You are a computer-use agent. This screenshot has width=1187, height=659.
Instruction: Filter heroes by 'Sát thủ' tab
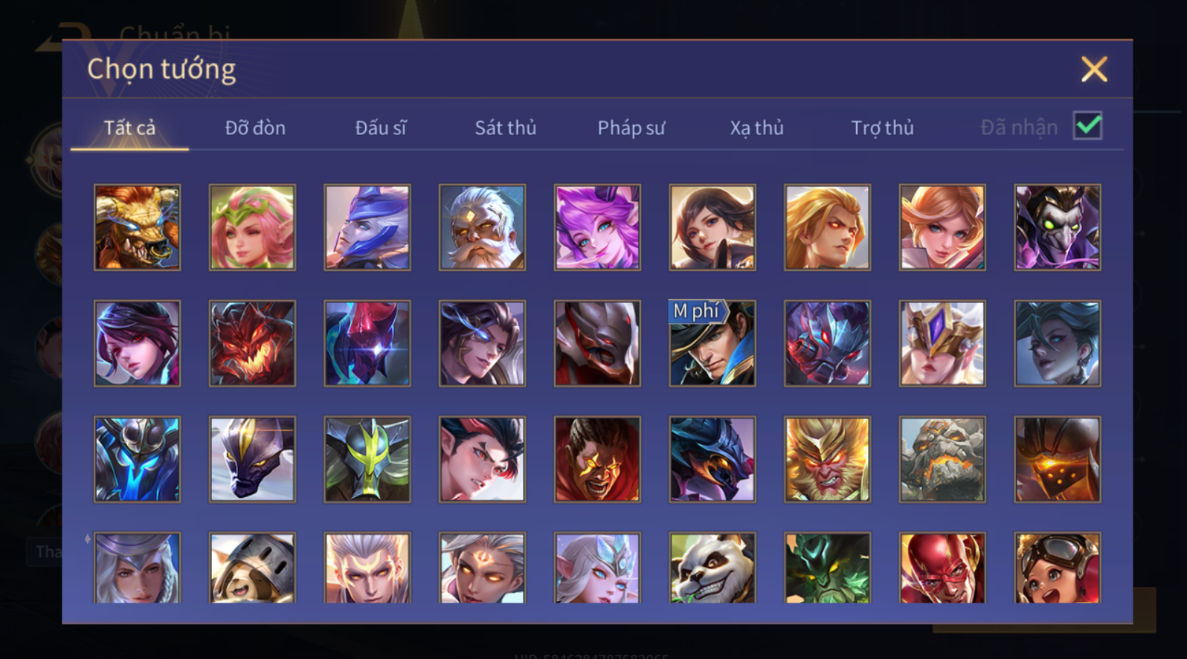coord(506,128)
